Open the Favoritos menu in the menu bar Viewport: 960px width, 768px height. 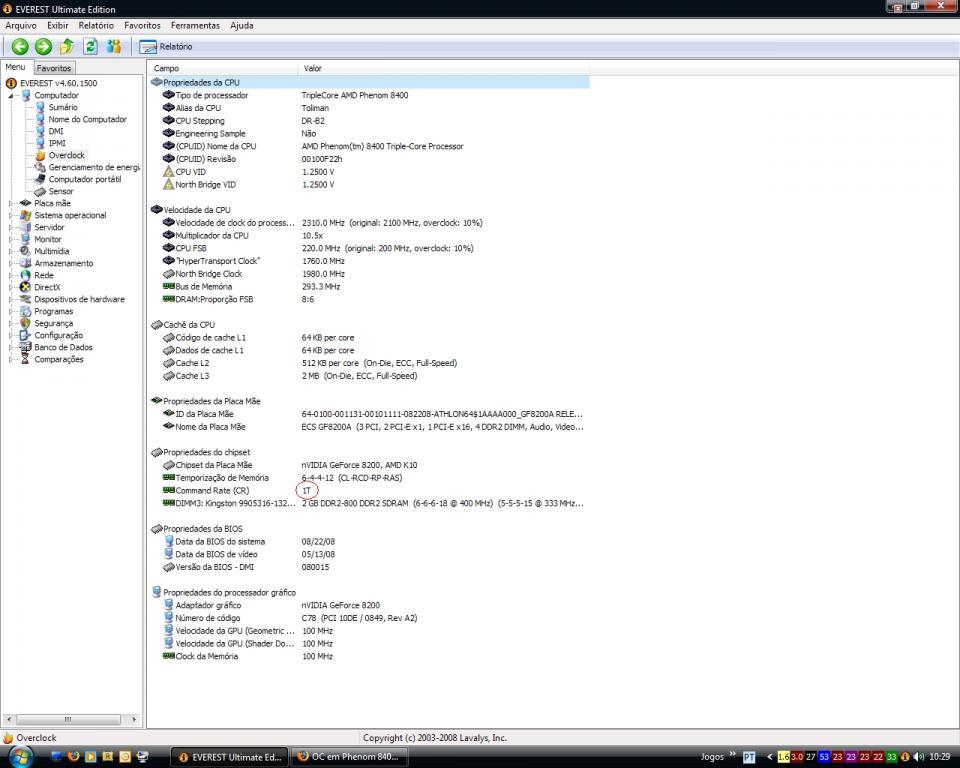point(142,26)
